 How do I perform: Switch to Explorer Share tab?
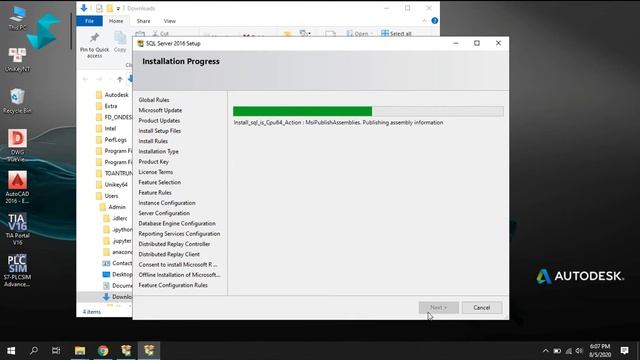coord(143,21)
